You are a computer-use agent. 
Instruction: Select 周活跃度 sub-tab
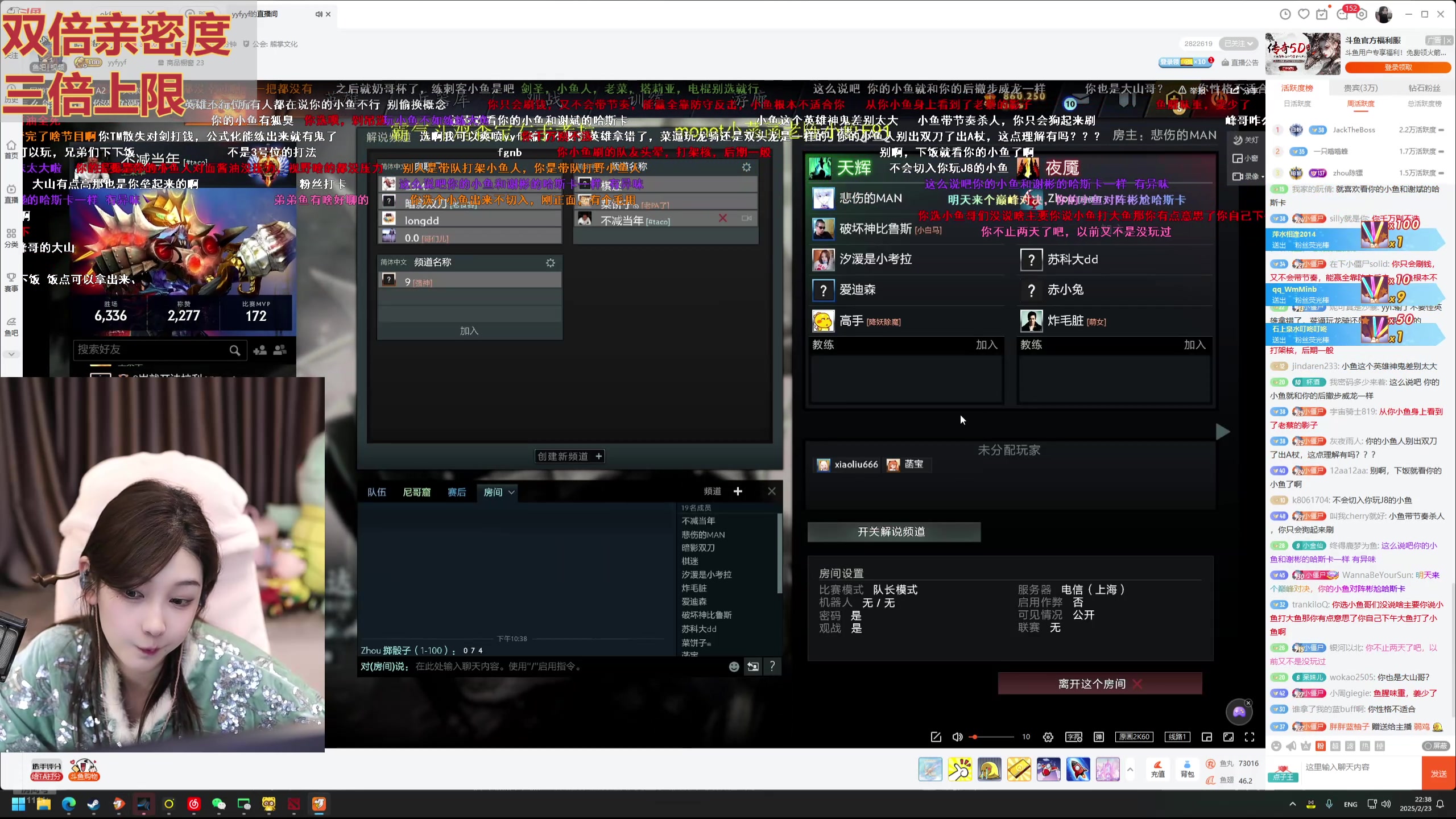[1360, 104]
